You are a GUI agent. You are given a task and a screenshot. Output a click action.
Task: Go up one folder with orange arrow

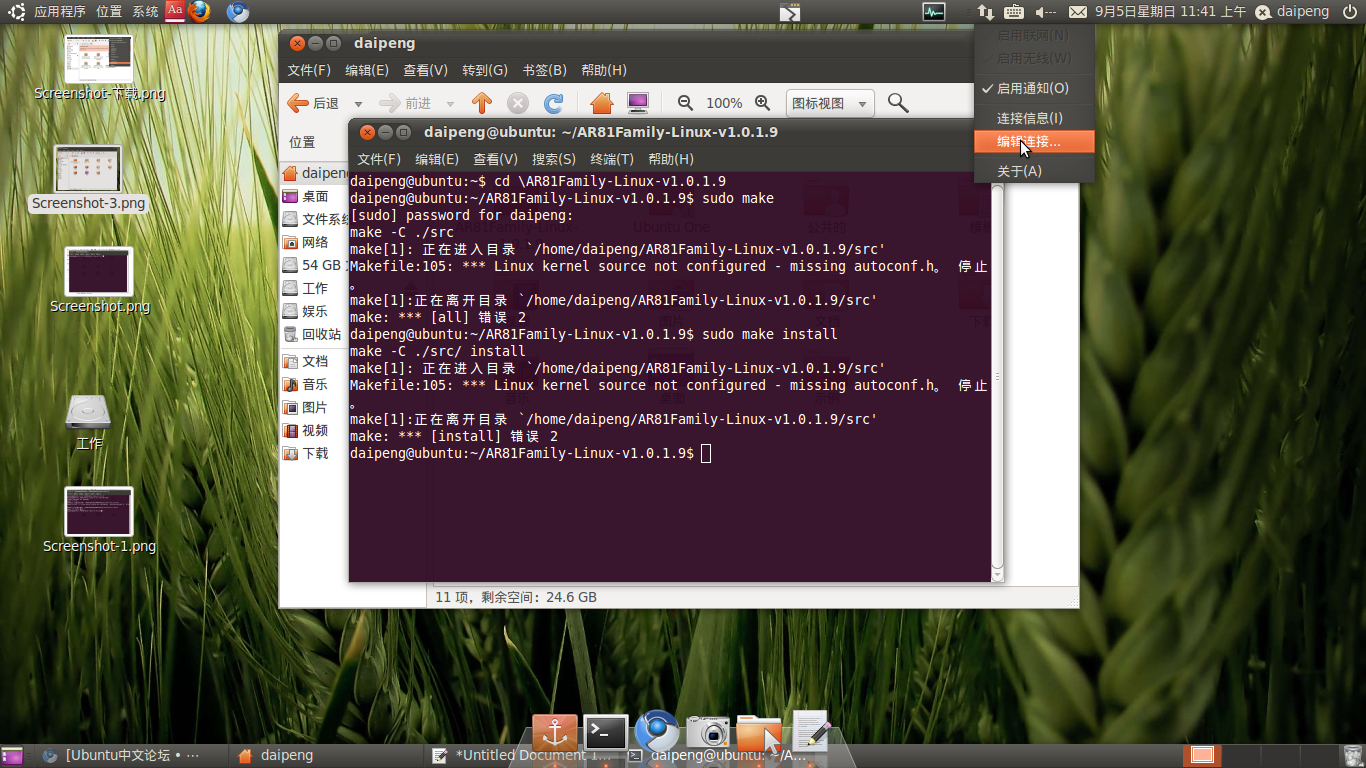[482, 103]
